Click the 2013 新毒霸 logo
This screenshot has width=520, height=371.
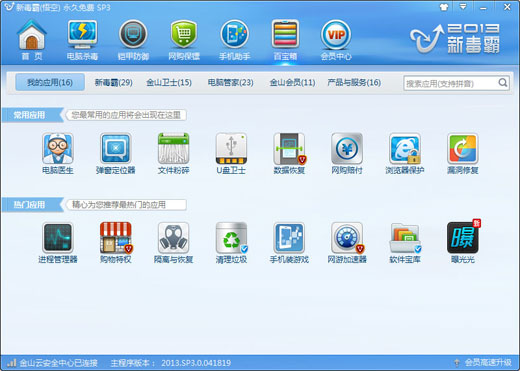click(x=455, y=38)
